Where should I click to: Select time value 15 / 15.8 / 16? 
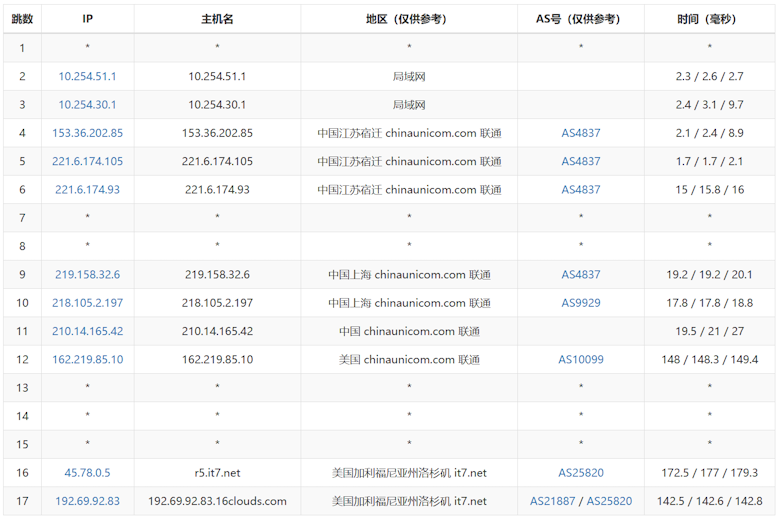point(709,190)
